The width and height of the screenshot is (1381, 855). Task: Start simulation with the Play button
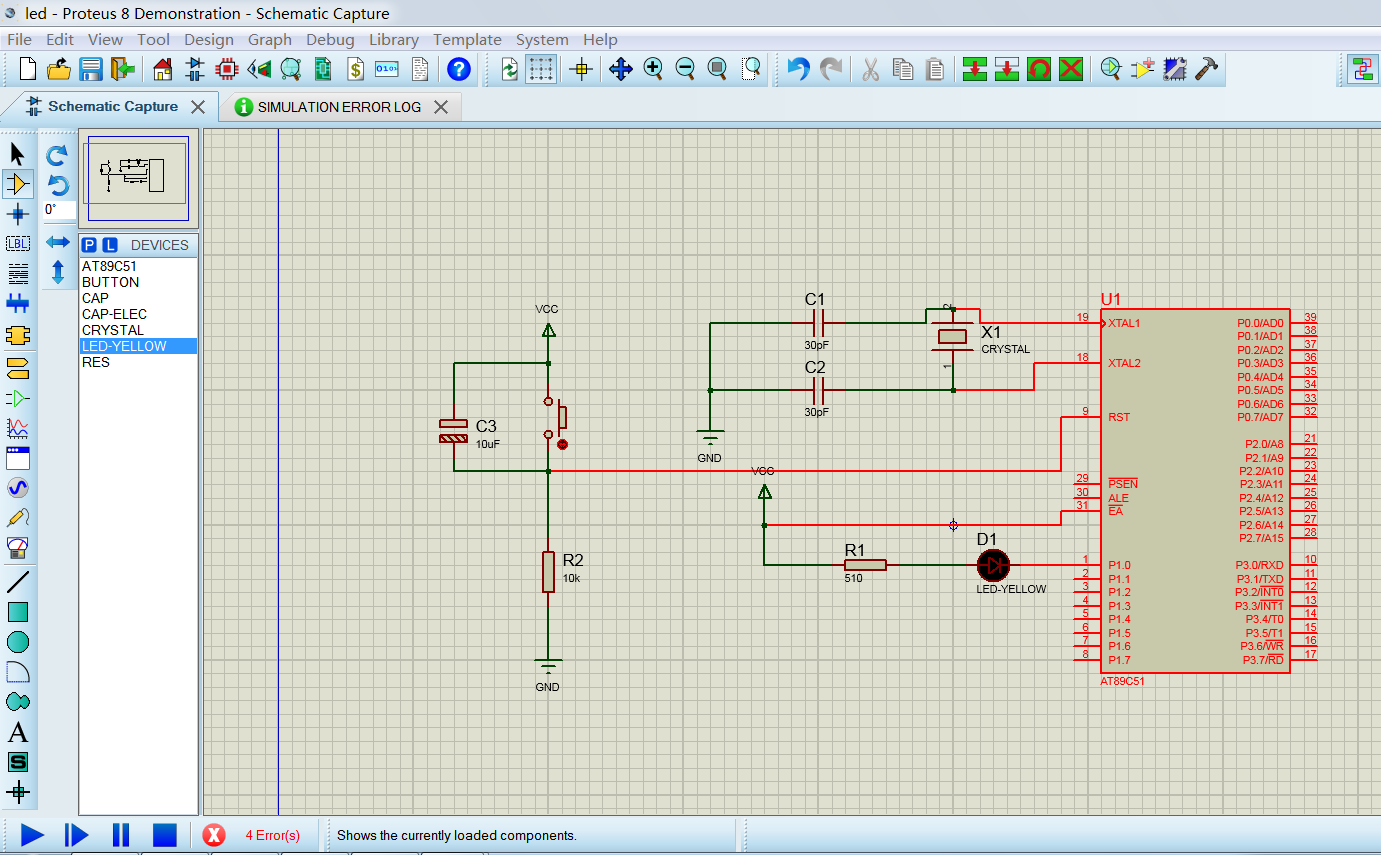(x=32, y=835)
